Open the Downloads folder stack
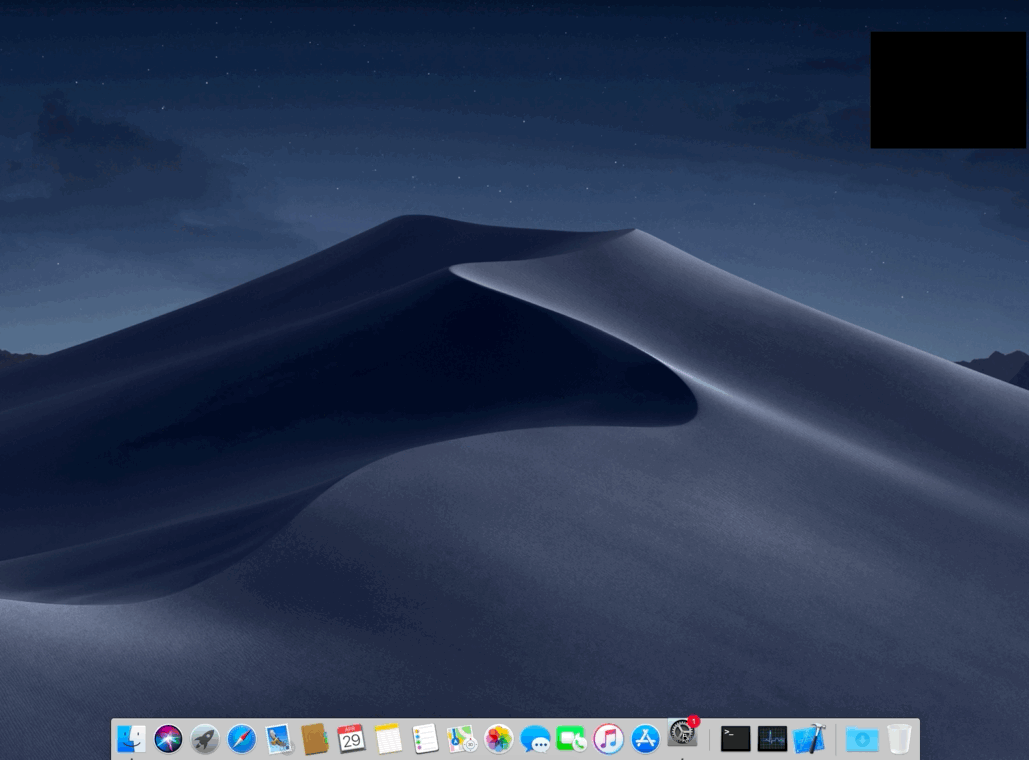The height and width of the screenshot is (760, 1029). tap(862, 739)
